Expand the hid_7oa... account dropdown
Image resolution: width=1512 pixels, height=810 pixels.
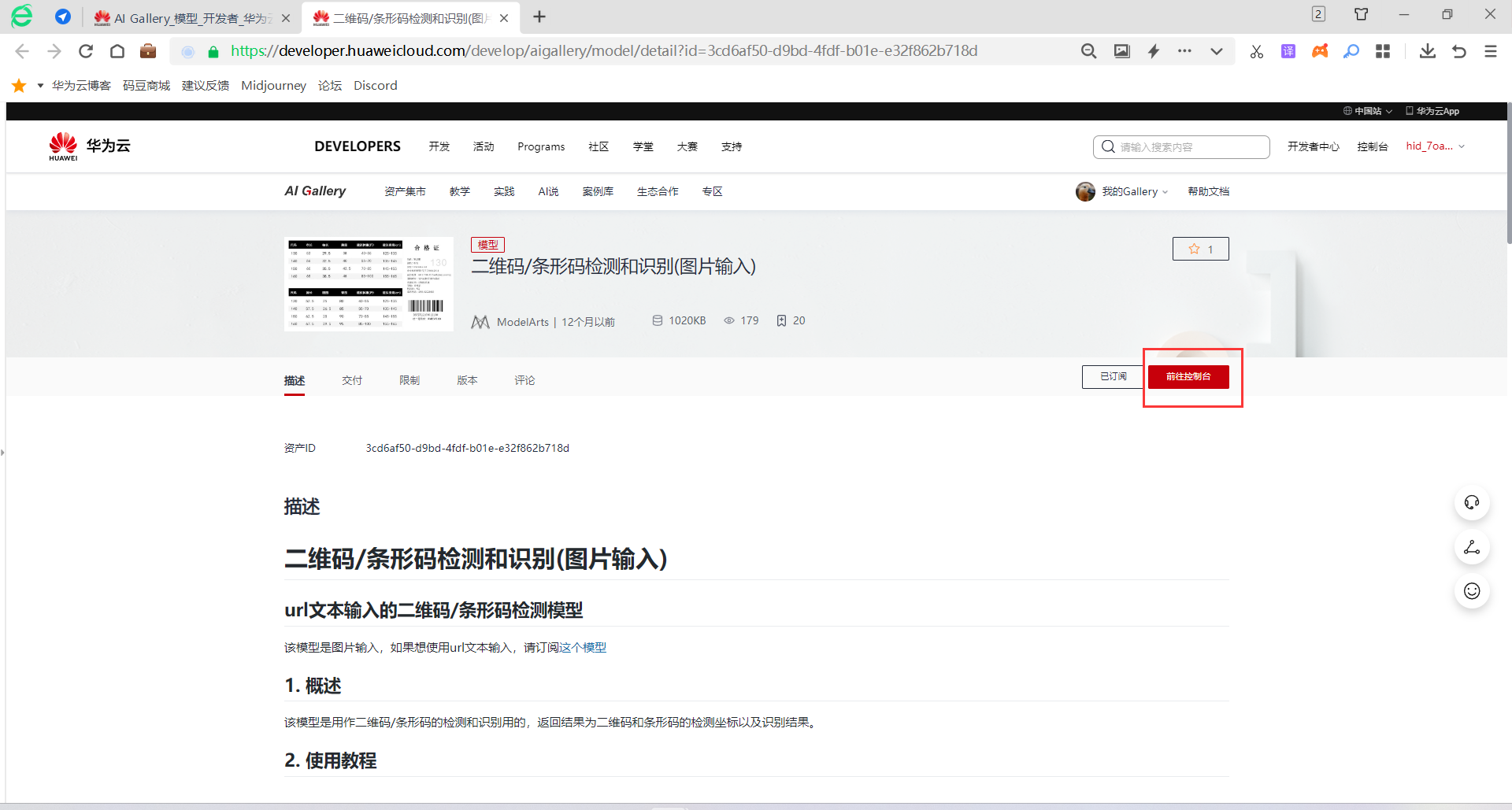pyautogui.click(x=1436, y=146)
